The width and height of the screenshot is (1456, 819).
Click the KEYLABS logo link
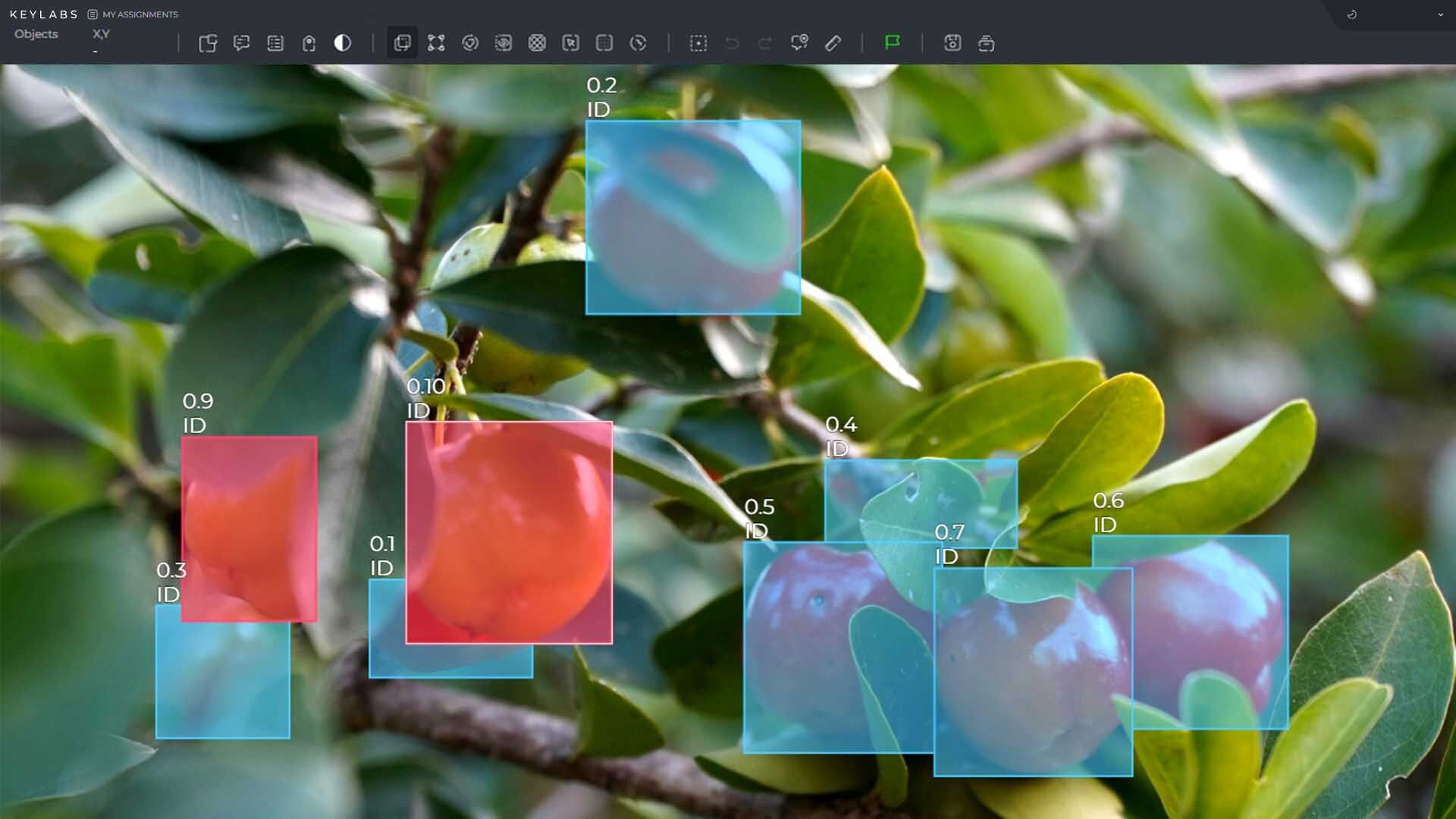pyautogui.click(x=43, y=14)
